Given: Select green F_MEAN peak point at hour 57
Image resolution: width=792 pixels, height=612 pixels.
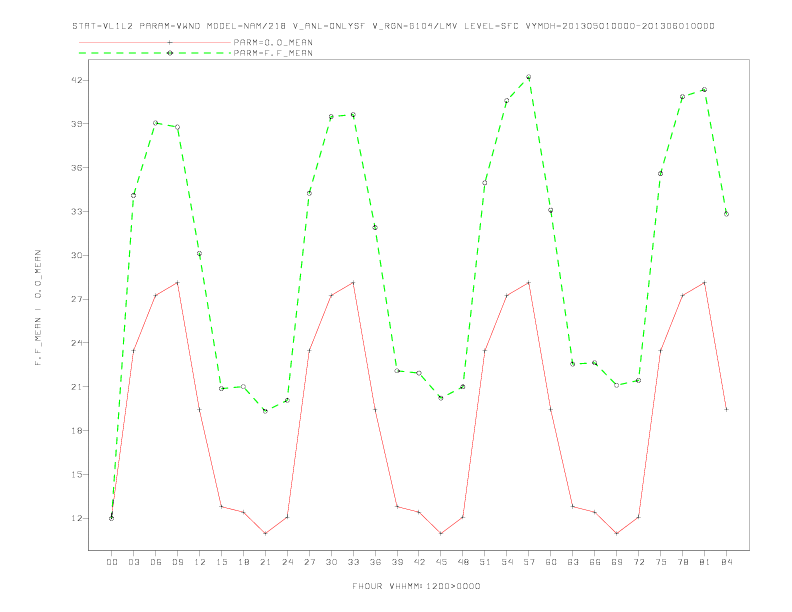Looking at the screenshot, I should (x=529, y=77).
